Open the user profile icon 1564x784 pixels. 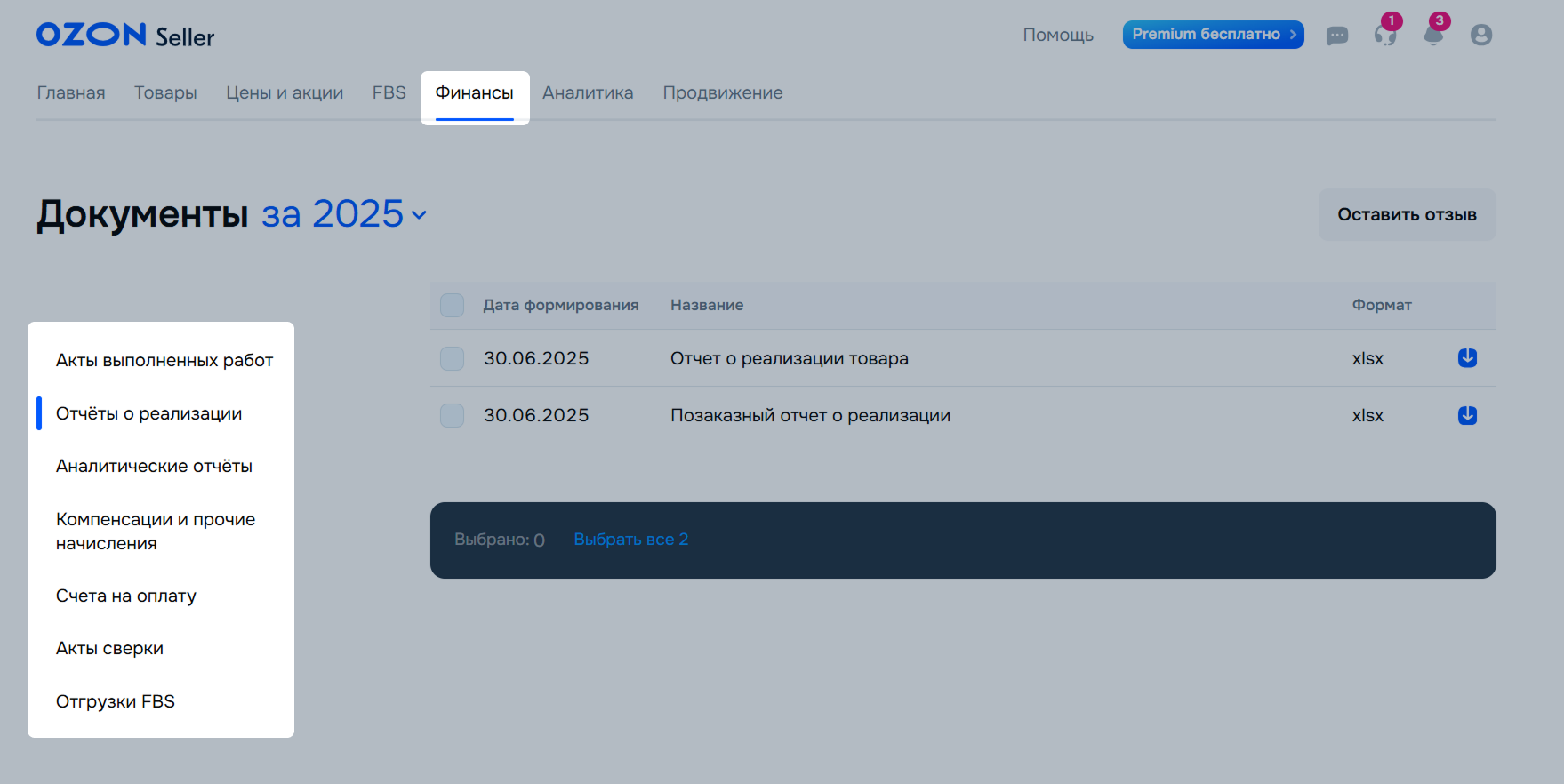[1481, 35]
